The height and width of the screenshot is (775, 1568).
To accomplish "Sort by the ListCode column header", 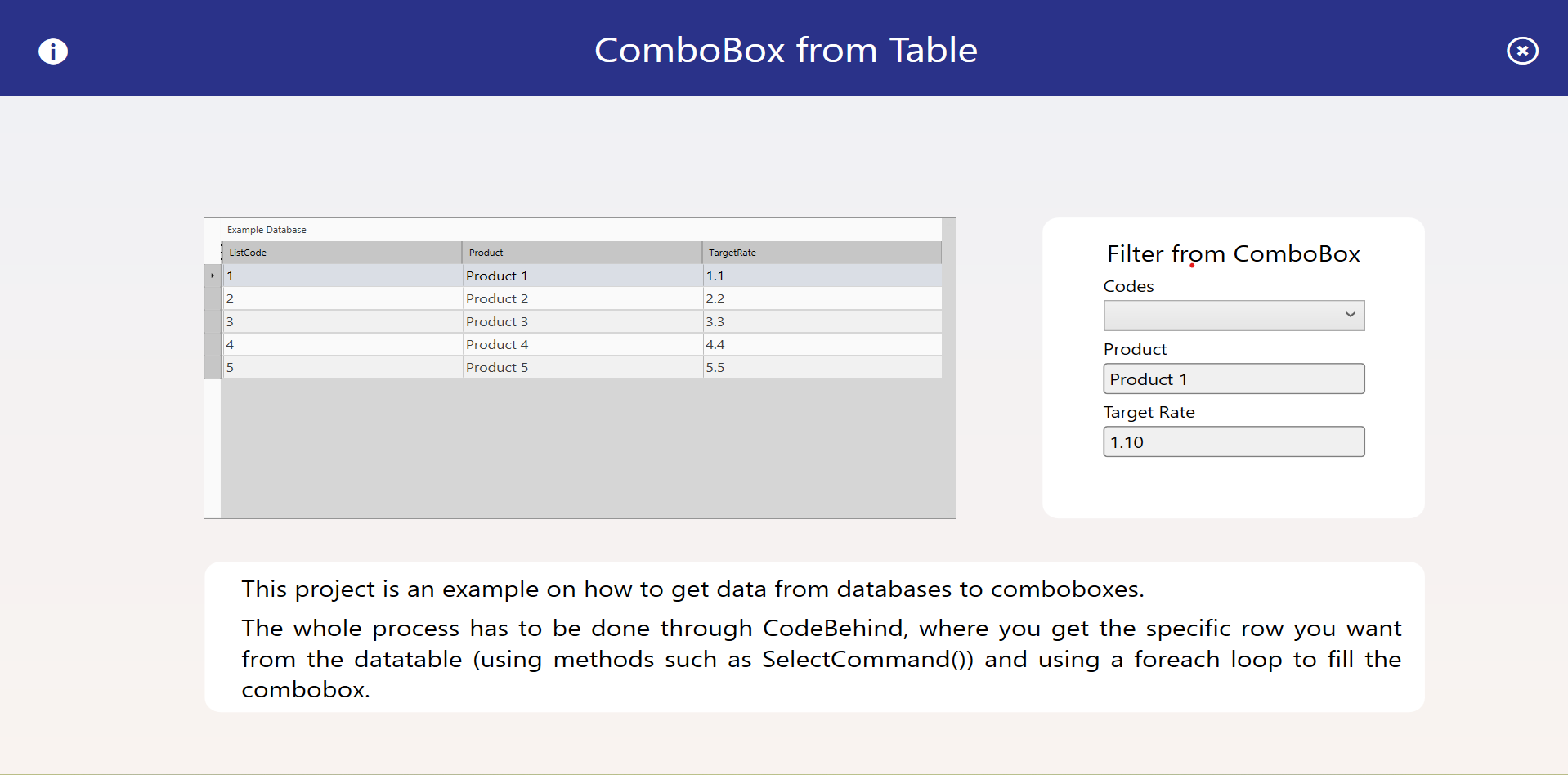I will click(x=341, y=253).
